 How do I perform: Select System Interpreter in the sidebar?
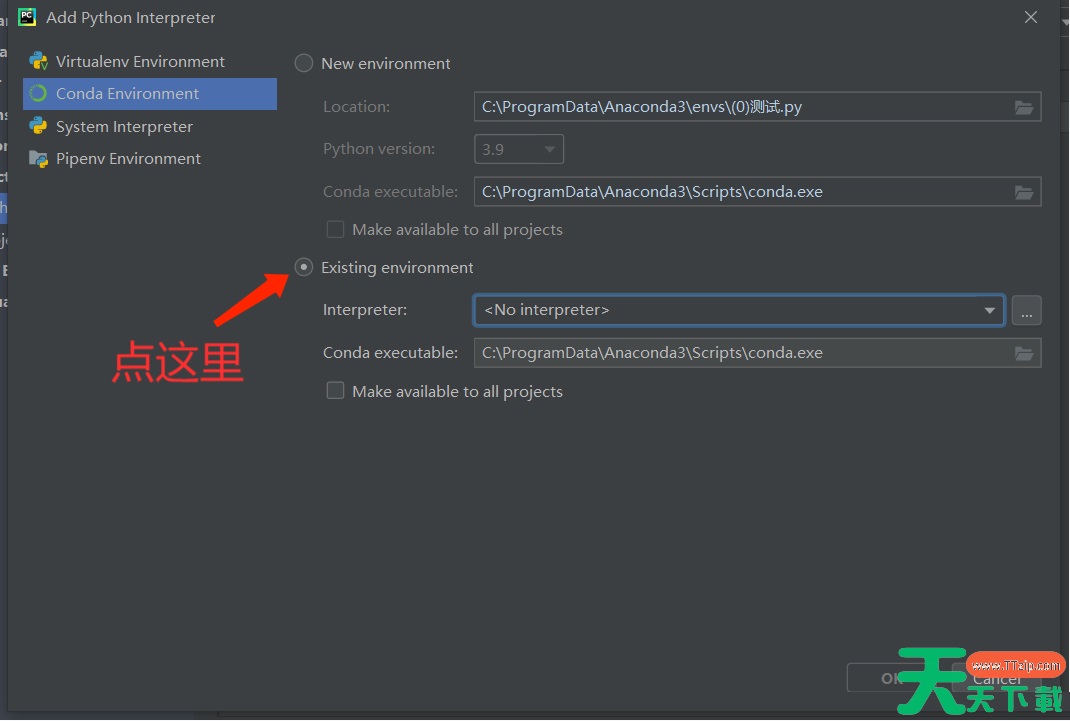point(149,126)
